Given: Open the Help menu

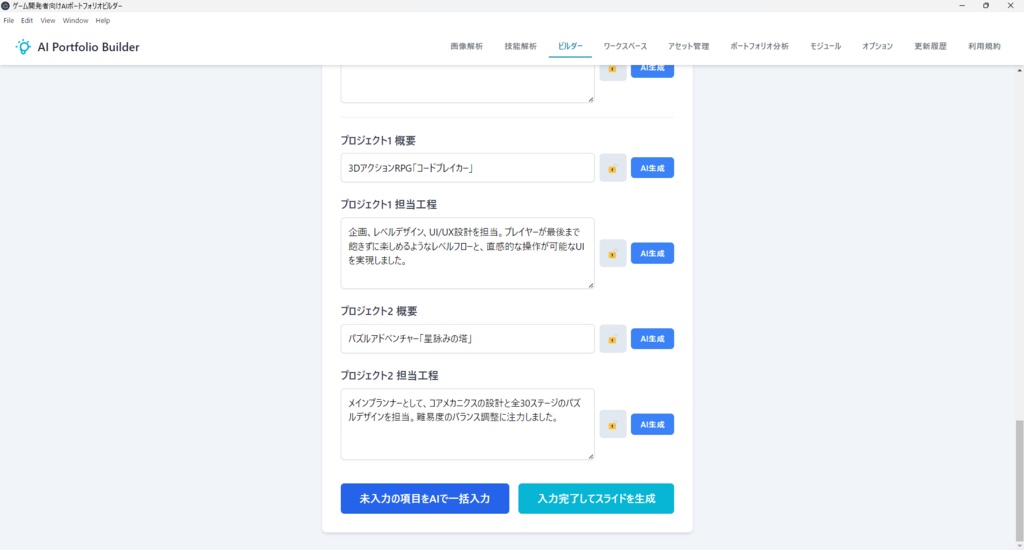Looking at the screenshot, I should [x=103, y=20].
